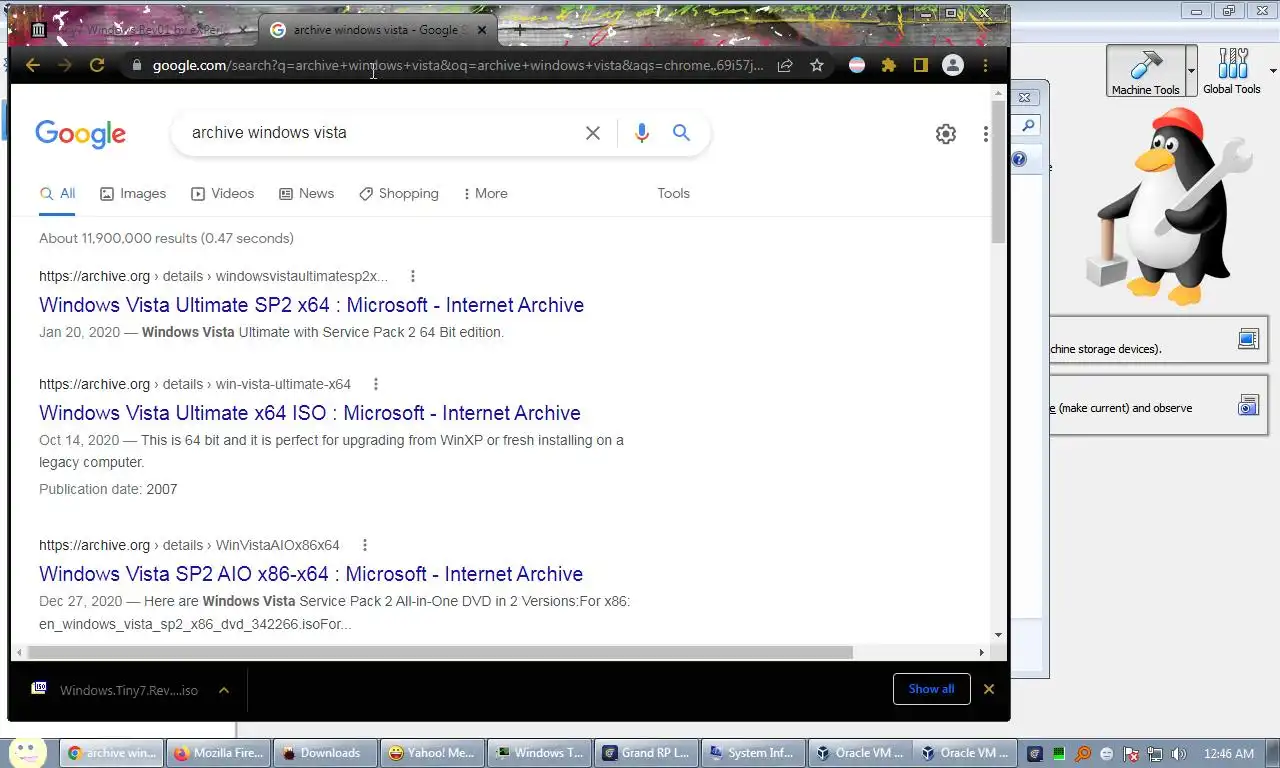Open the Extensions puzzle piece menu
The width and height of the screenshot is (1280, 768).
pyautogui.click(x=889, y=65)
